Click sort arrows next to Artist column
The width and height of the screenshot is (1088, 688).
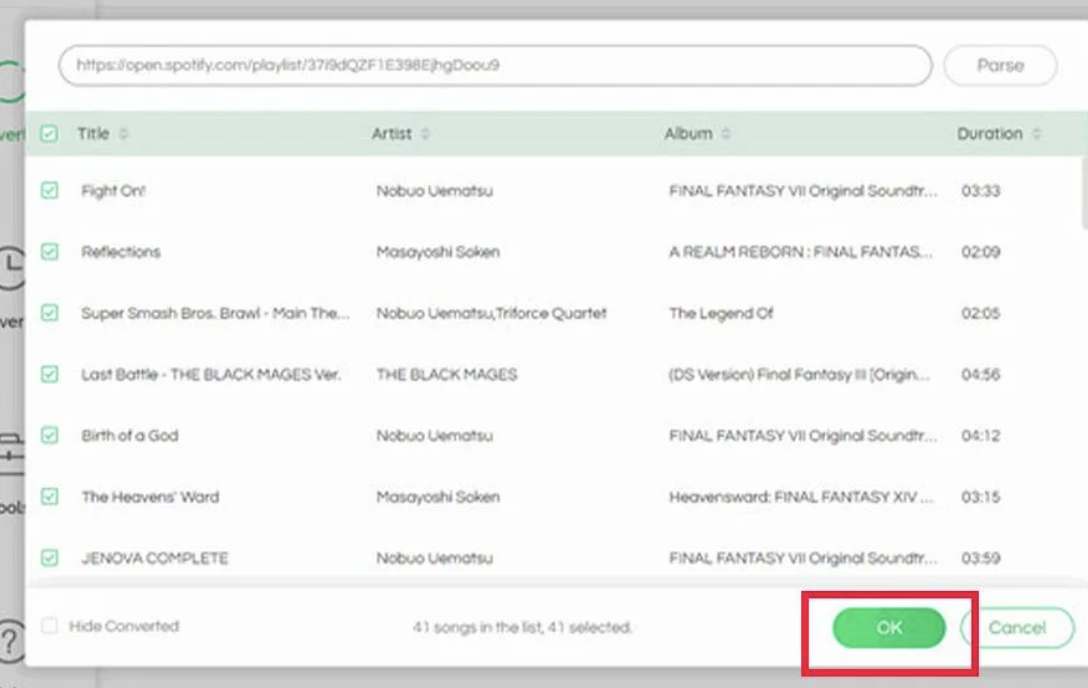coord(426,134)
